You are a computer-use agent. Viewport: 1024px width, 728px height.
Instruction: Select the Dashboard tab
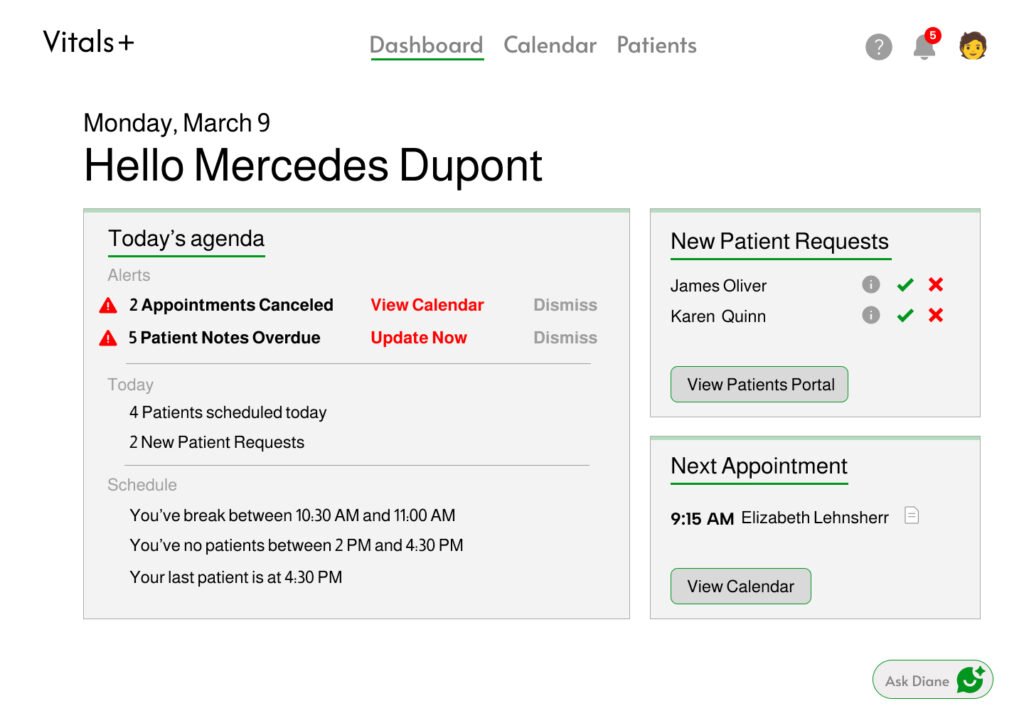(426, 45)
